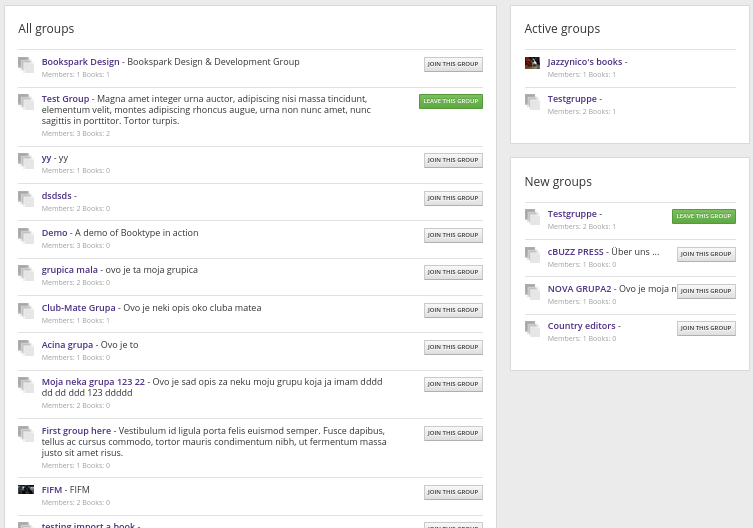The width and height of the screenshot is (753, 528).
Task: Open the Test Group link
Action: 65,99
